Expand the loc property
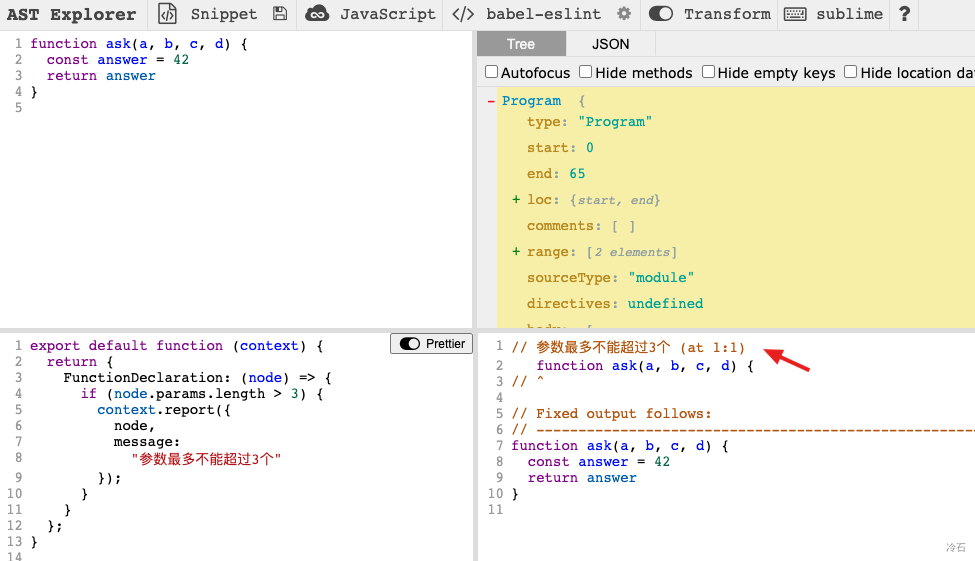Screen dimensions: 975x561 pyautogui.click(x=516, y=200)
